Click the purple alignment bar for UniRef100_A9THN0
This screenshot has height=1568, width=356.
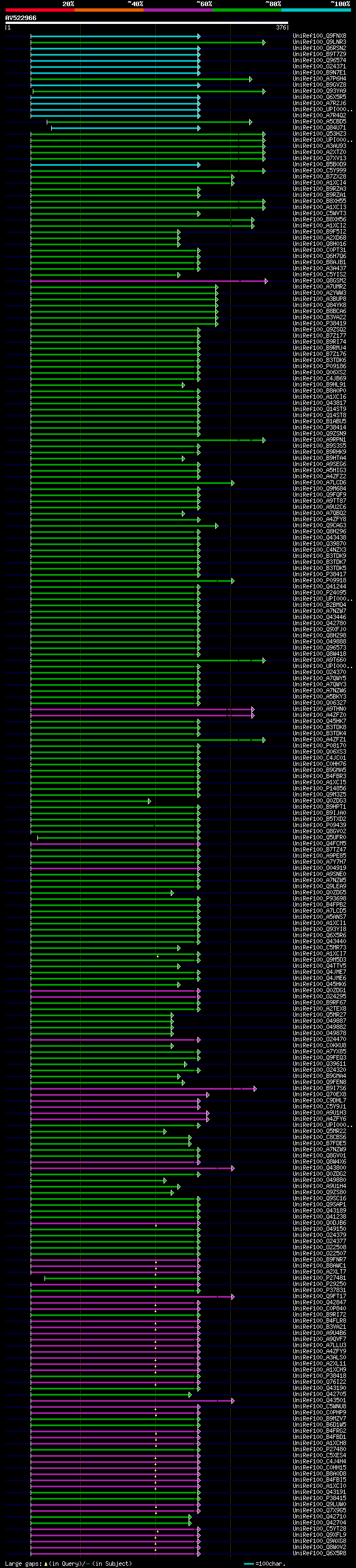click(142, 709)
